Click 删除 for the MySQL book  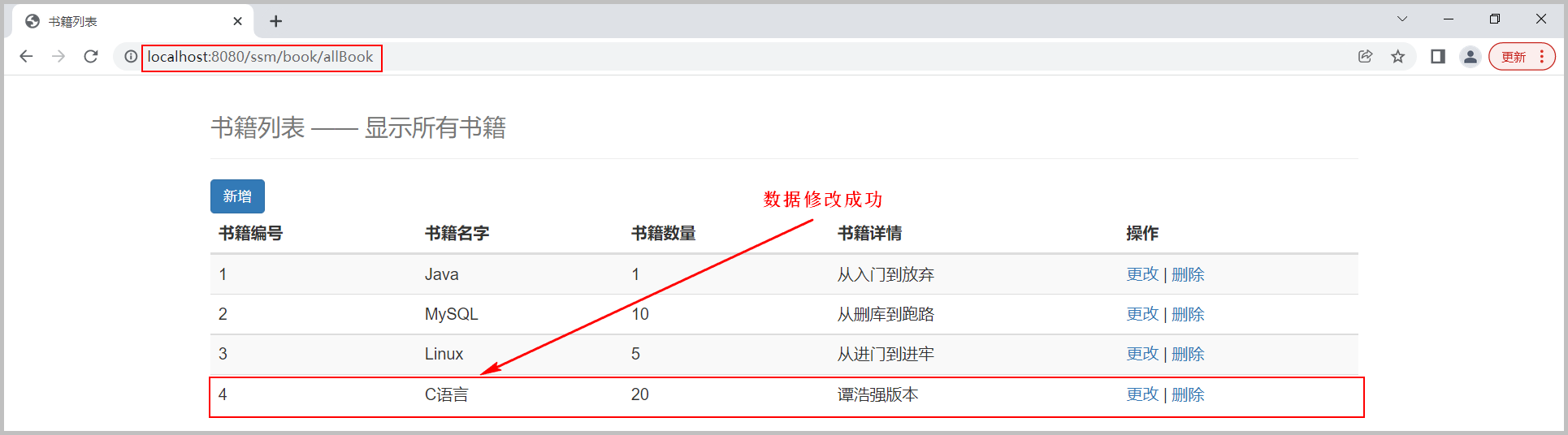coord(1188,314)
